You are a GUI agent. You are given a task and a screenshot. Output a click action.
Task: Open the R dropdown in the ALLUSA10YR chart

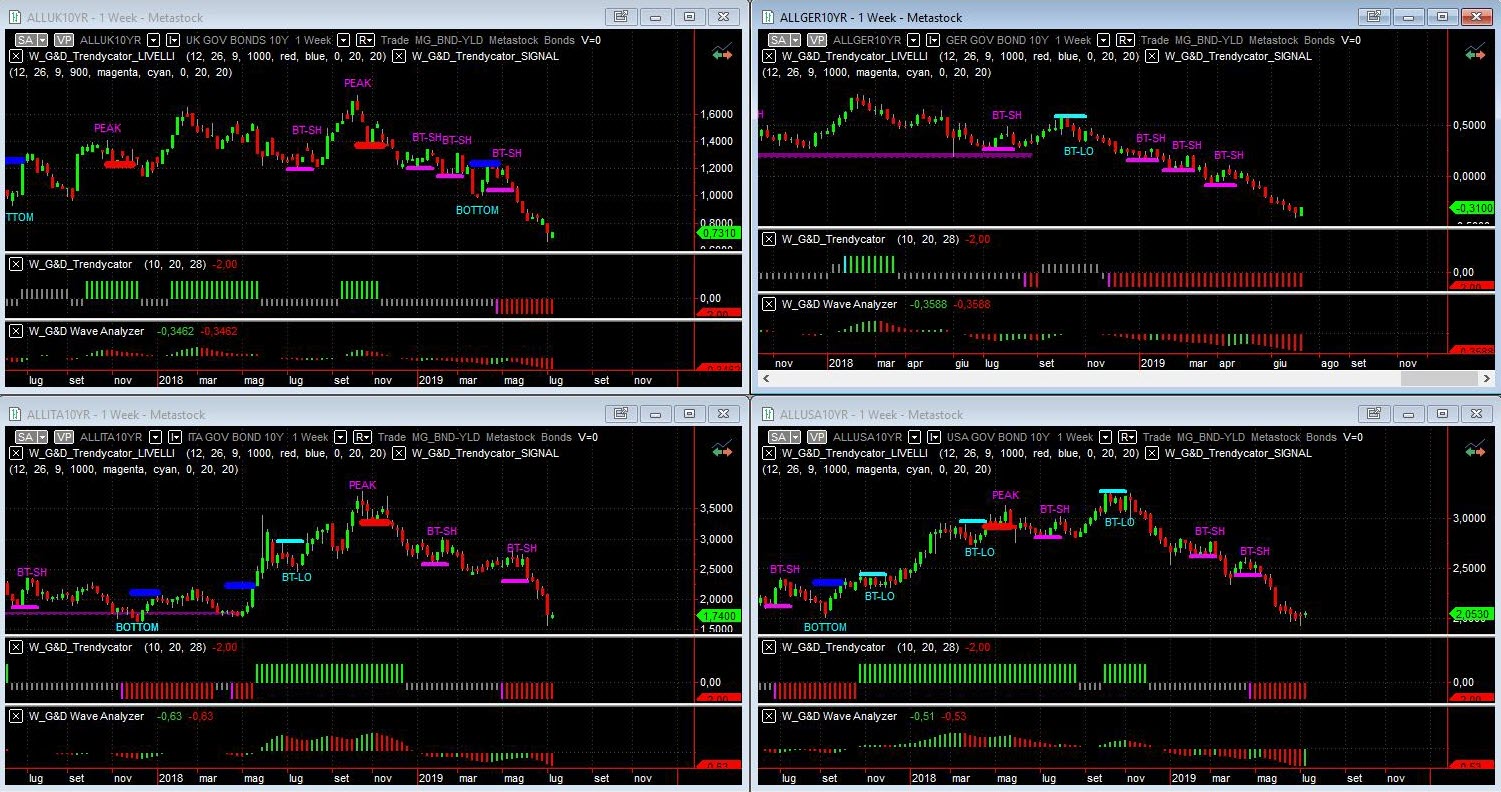[1125, 437]
